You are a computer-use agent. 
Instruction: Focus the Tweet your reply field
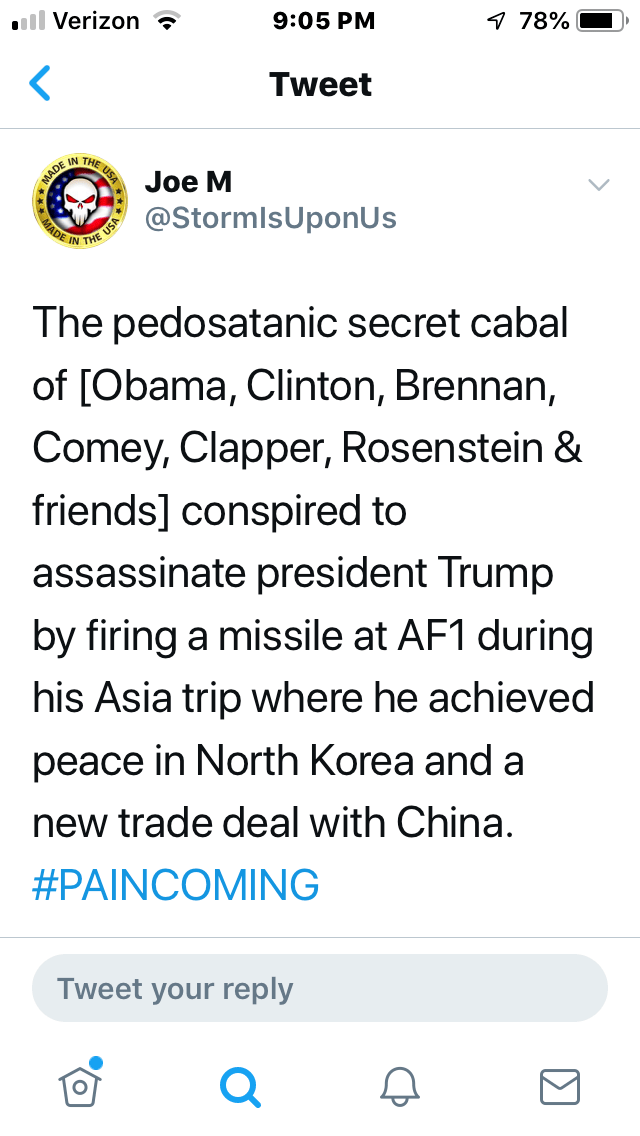tap(320, 989)
